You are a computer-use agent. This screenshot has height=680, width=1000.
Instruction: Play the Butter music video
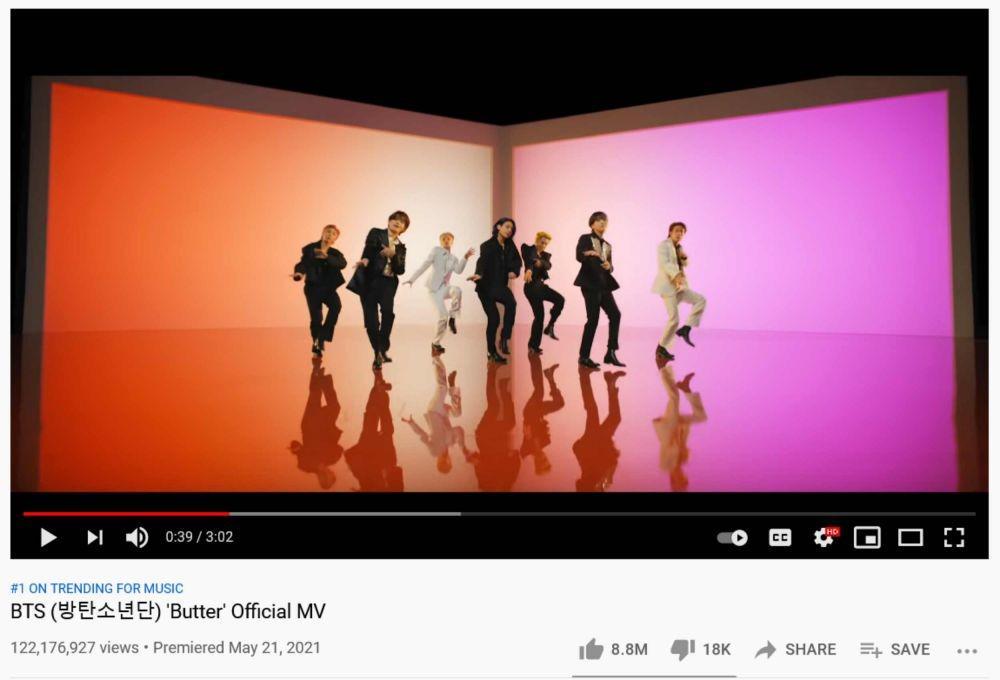pyautogui.click(x=48, y=538)
